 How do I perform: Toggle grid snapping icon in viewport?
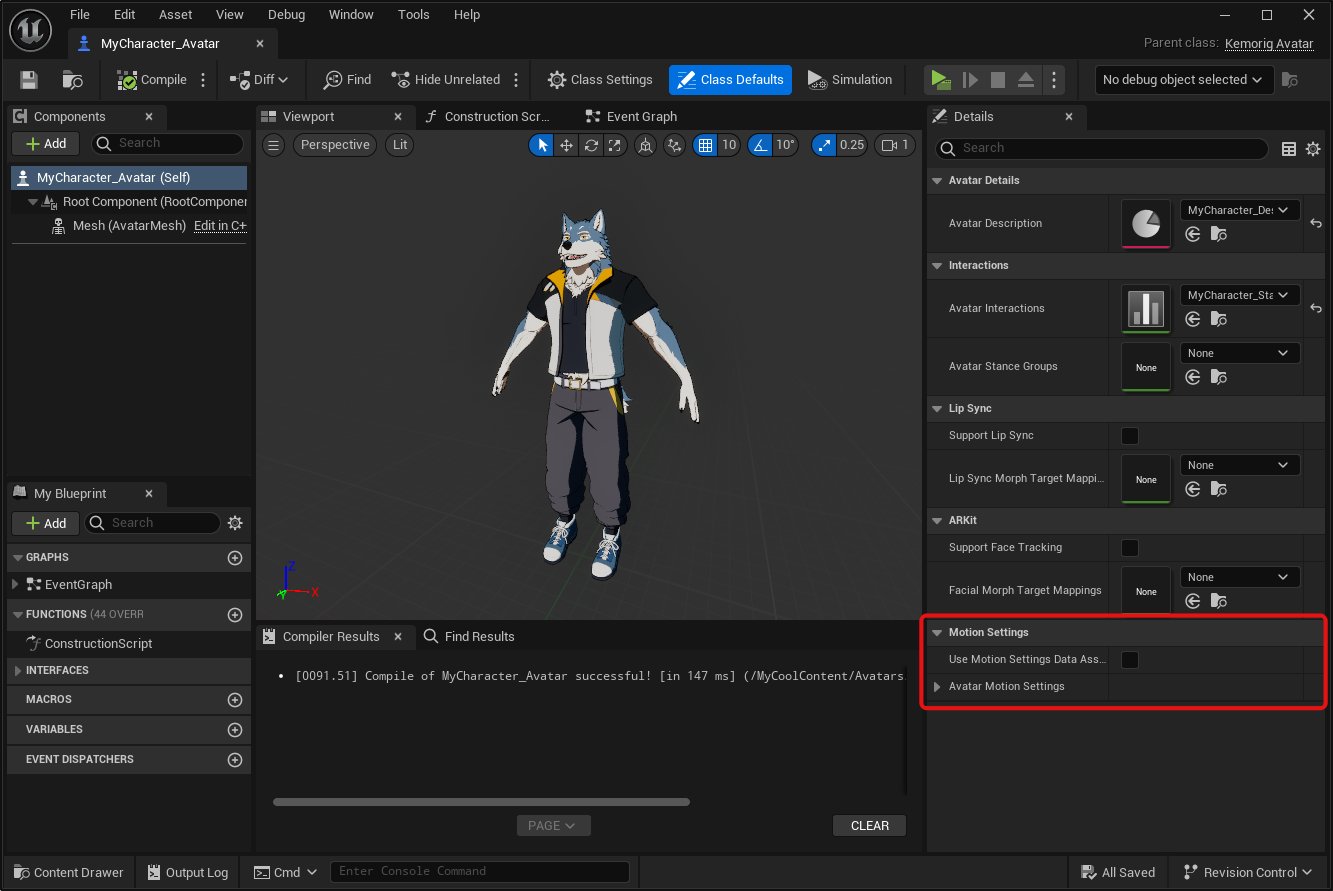(706, 145)
